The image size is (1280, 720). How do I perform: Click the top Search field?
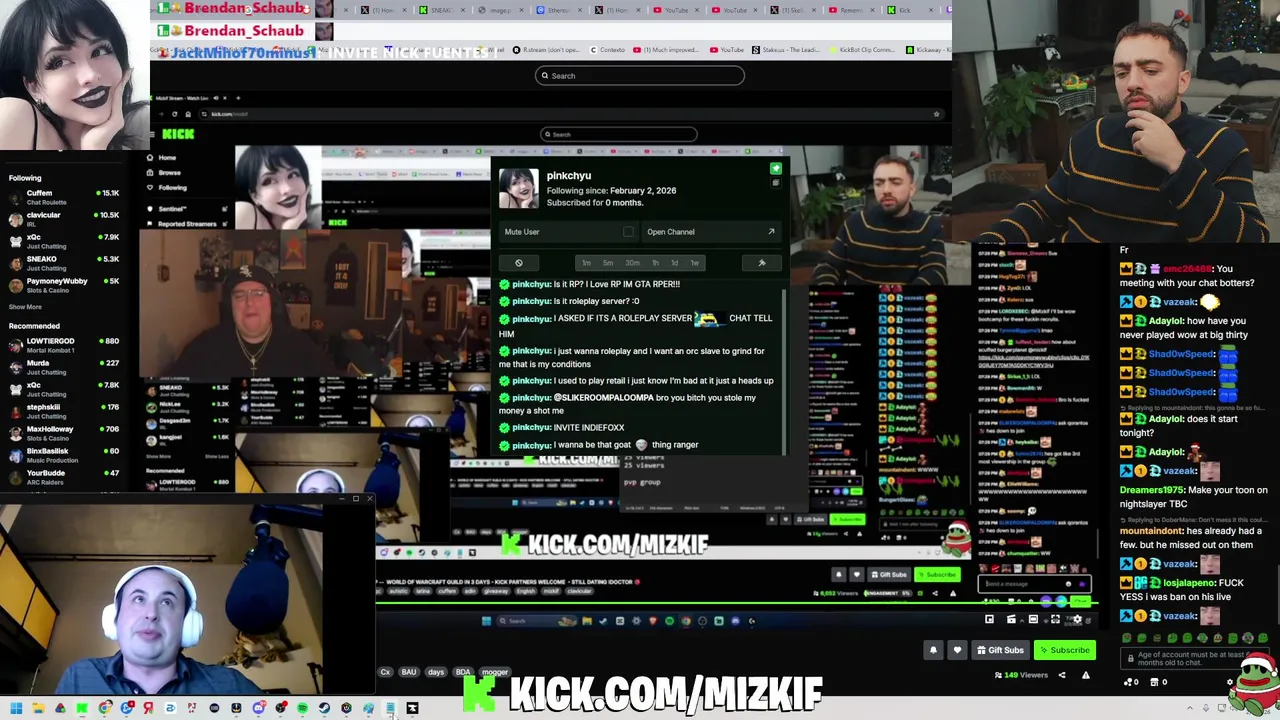pyautogui.click(x=640, y=76)
